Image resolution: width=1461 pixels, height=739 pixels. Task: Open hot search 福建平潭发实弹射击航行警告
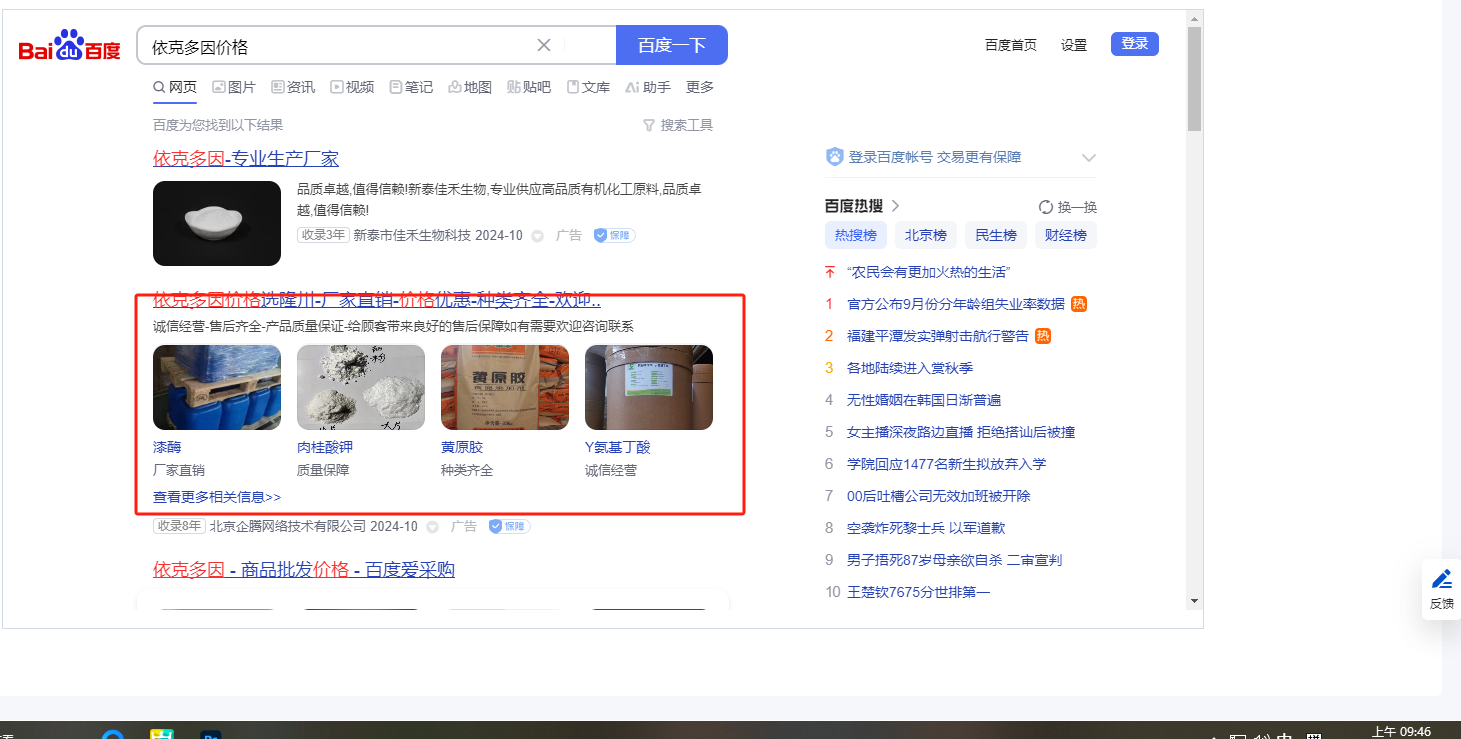[x=938, y=336]
